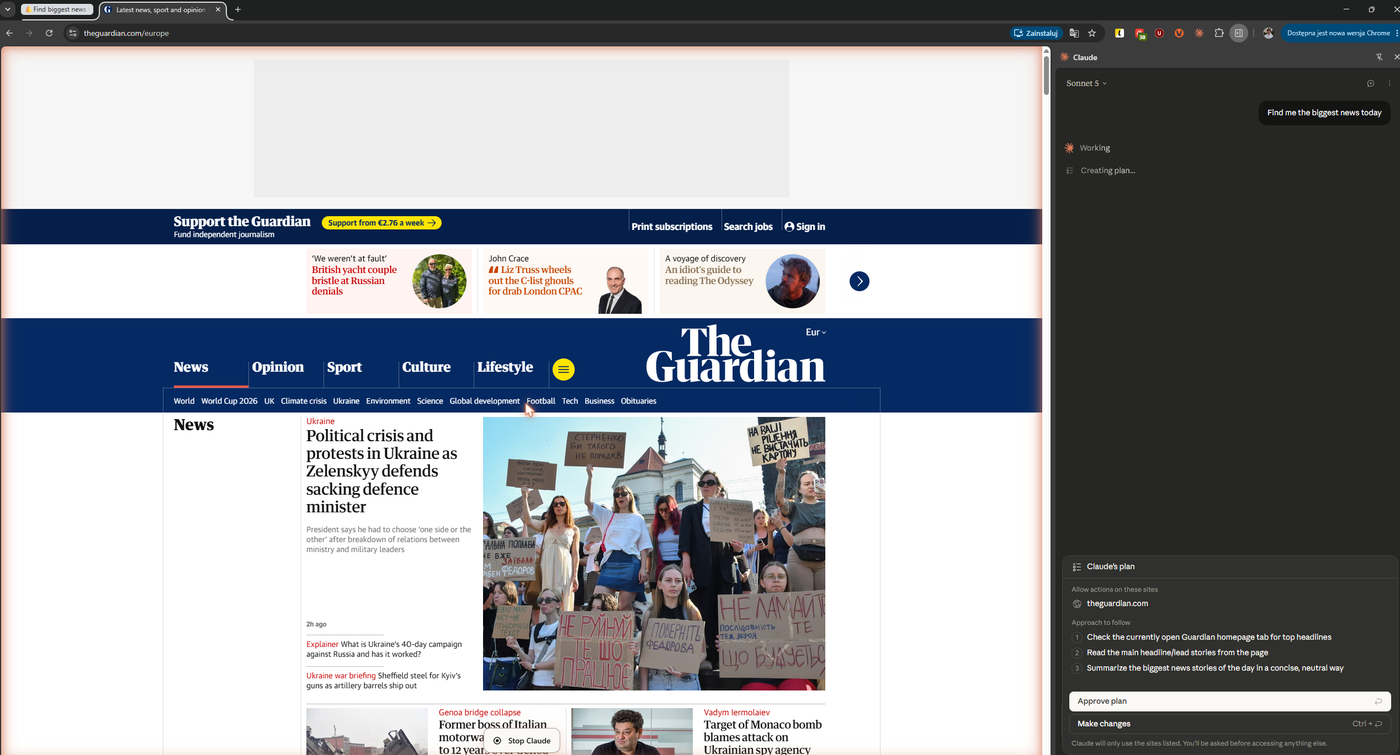Click the Make changes button
The image size is (1400, 755).
click(1230, 724)
